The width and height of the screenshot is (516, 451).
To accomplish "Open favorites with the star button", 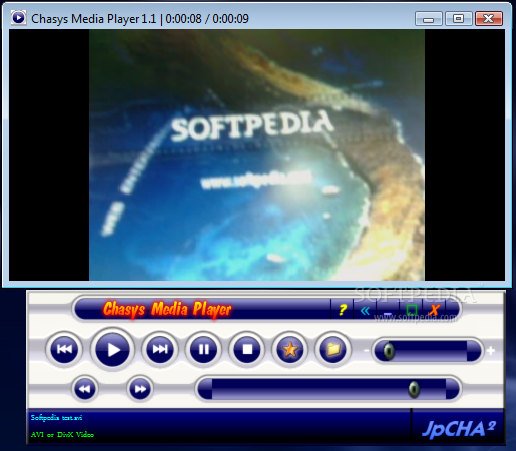I will 290,349.
